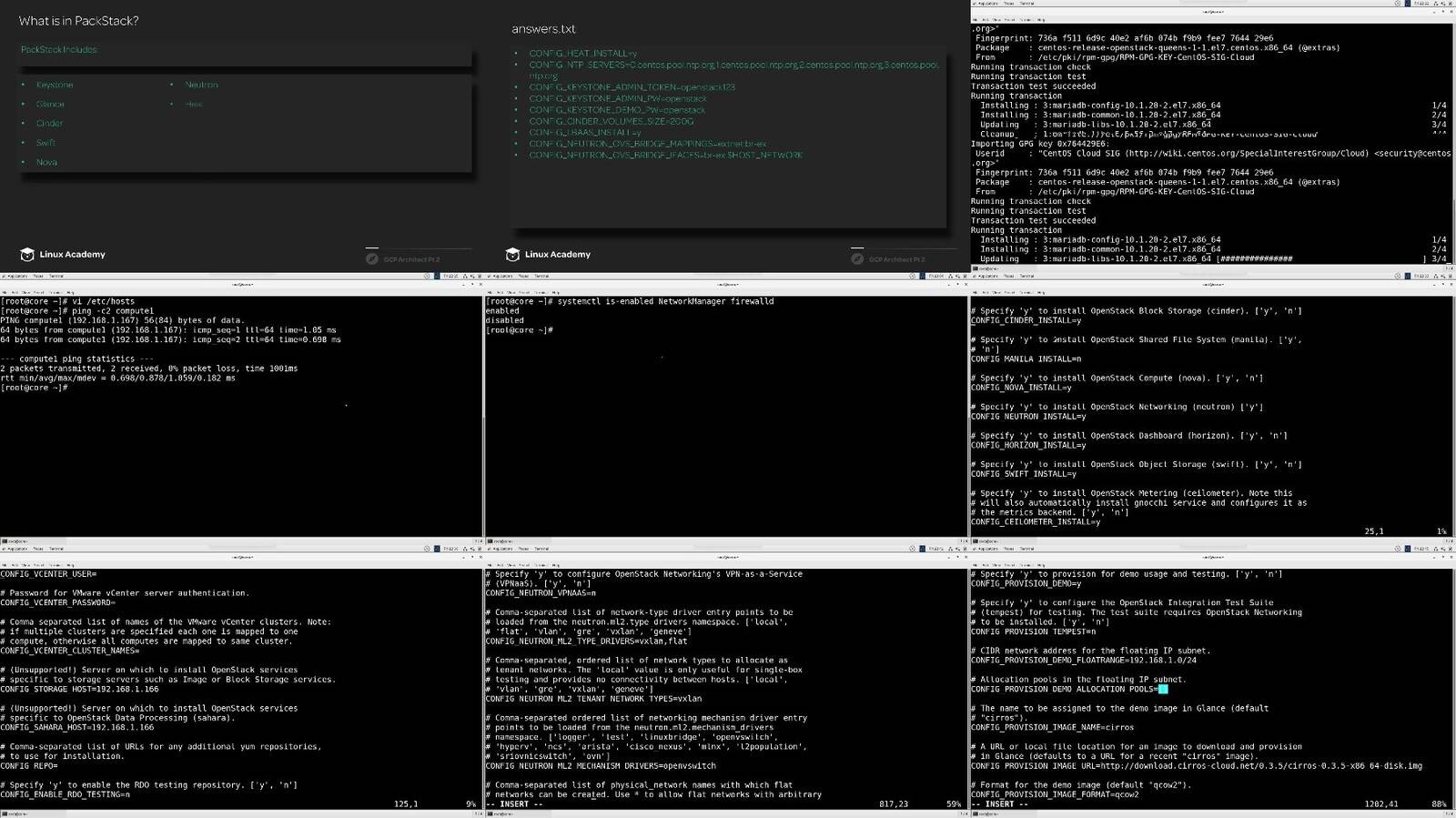Viewport: 1456px width, 818px height.
Task: Click the CONFIG_KEYSTONE_ADMIN_TOKEN=openstack123 line
Action: pyautogui.click(x=632, y=87)
